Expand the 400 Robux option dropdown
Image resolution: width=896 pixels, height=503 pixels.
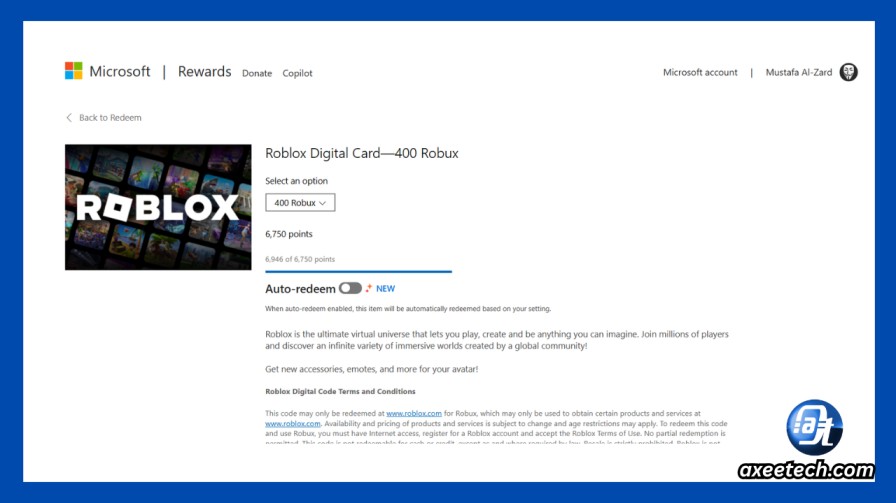coord(300,203)
